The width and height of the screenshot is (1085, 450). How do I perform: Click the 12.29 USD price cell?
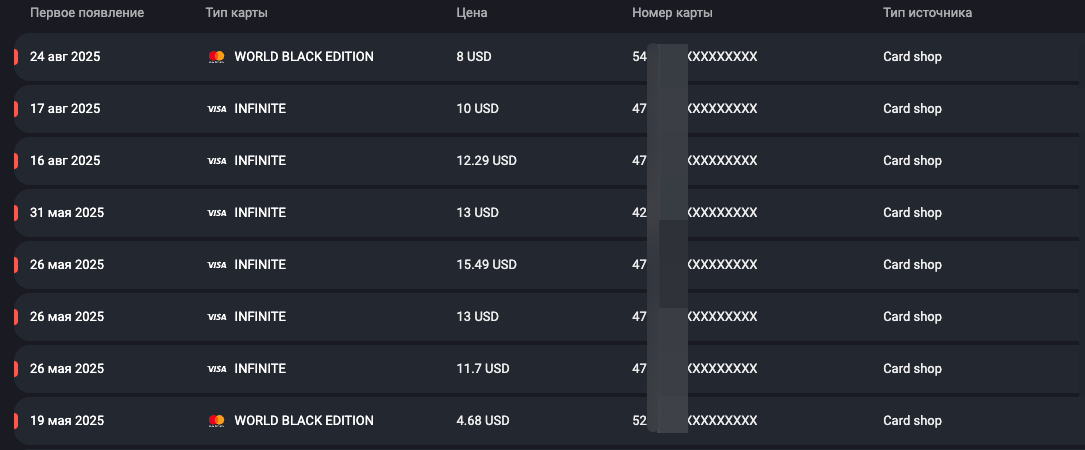pos(486,161)
